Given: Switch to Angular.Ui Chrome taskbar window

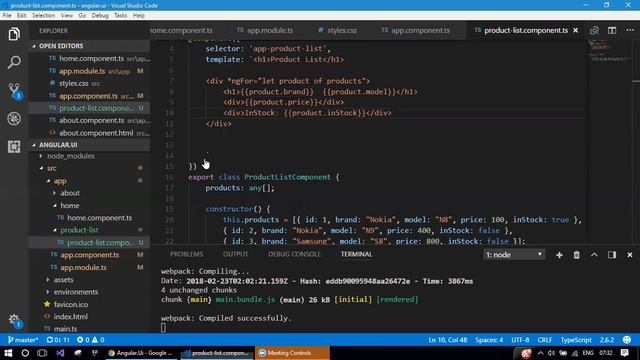Looking at the screenshot, I should [140, 353].
